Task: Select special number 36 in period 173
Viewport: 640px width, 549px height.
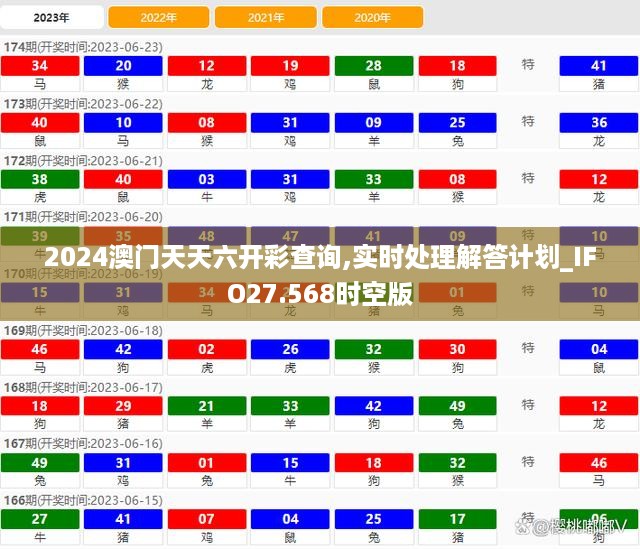Action: pos(599,123)
